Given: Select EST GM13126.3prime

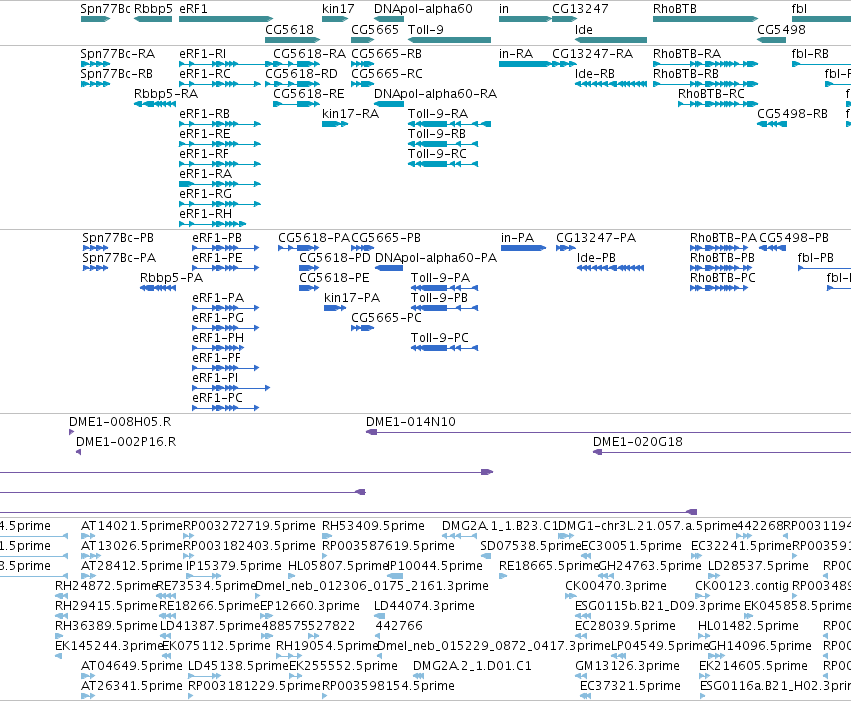Looking at the screenshot, I should click(x=627, y=666).
